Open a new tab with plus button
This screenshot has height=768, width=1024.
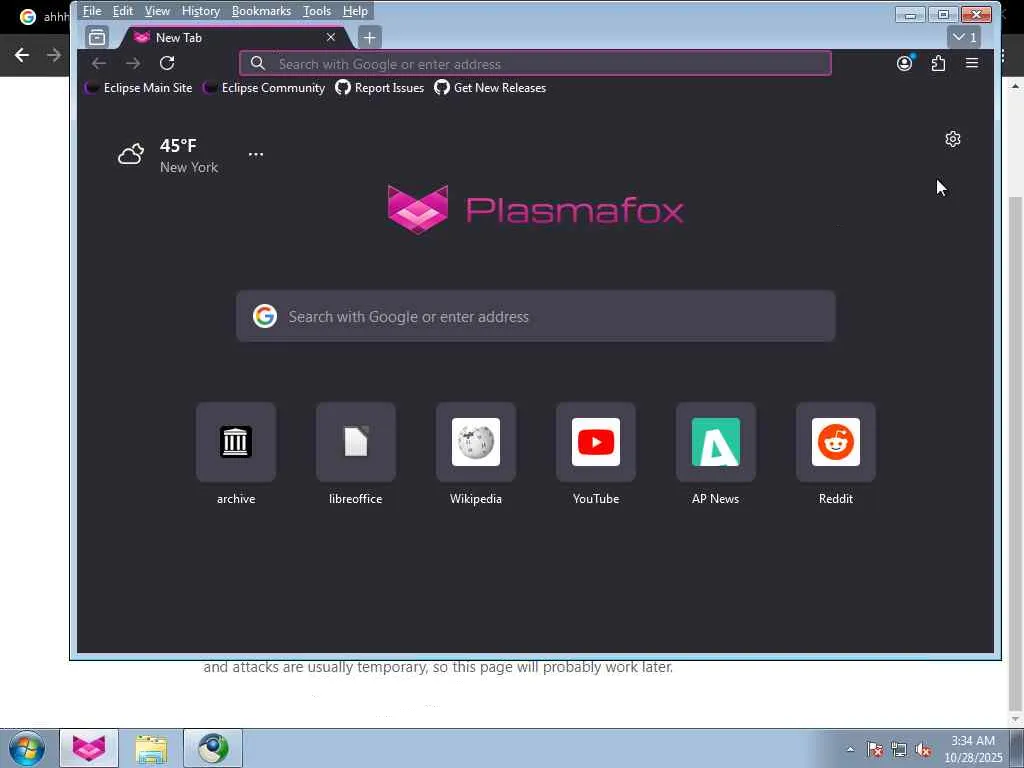coord(370,38)
